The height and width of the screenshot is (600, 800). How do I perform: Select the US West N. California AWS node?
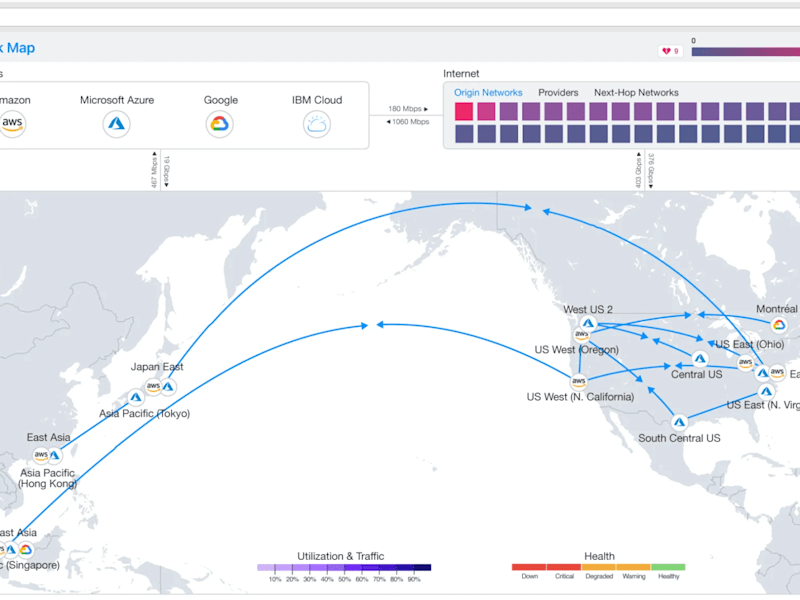(579, 381)
